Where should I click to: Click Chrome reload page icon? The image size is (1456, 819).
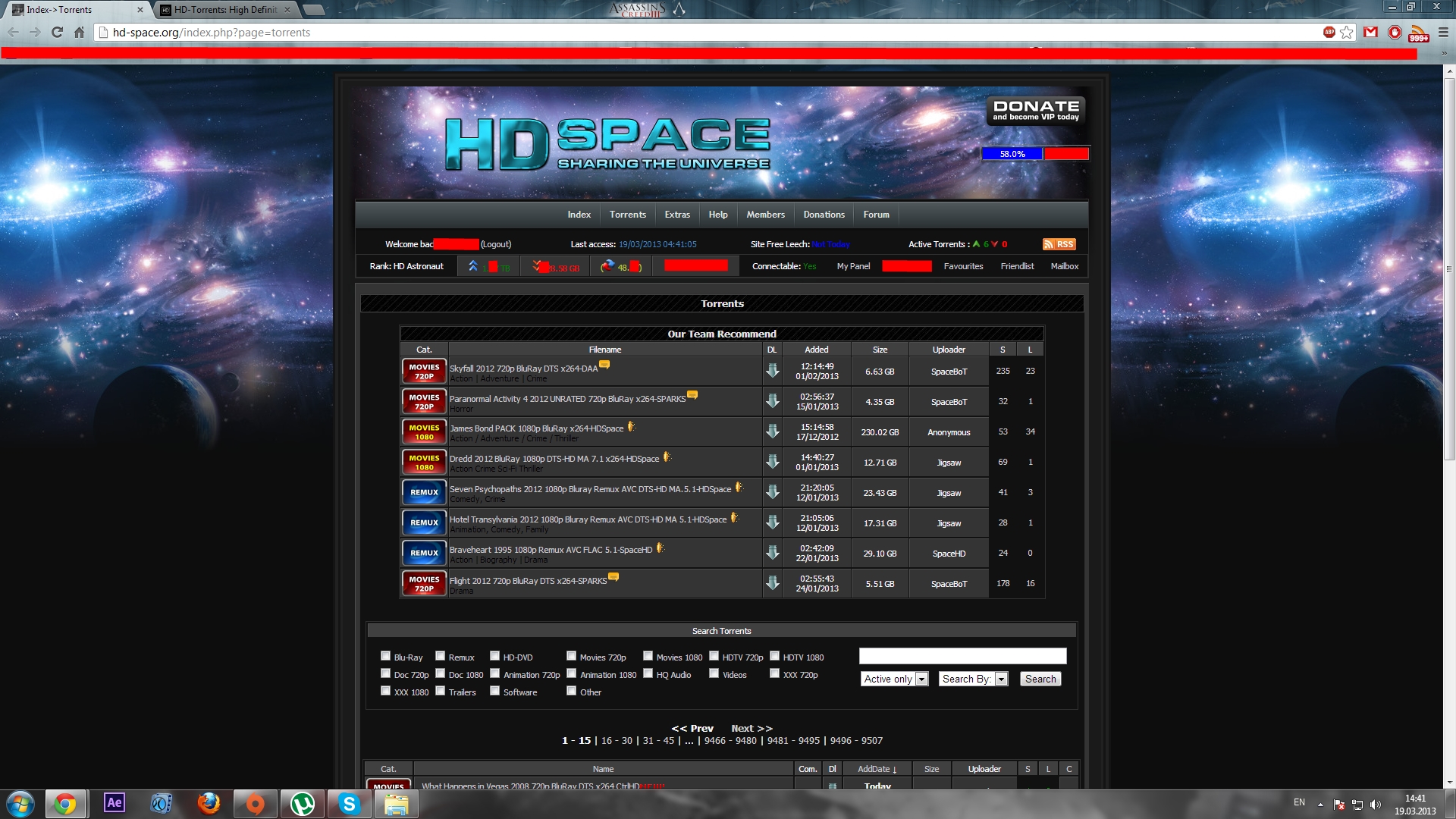57,33
